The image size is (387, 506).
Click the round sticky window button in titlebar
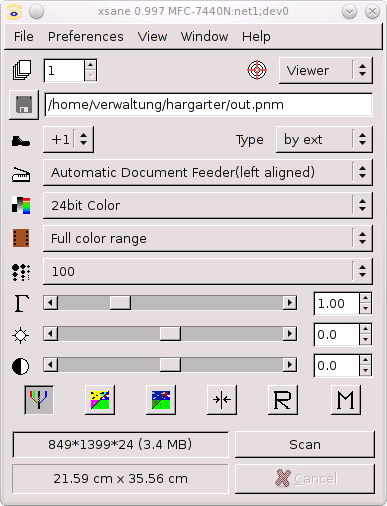pos(36,12)
